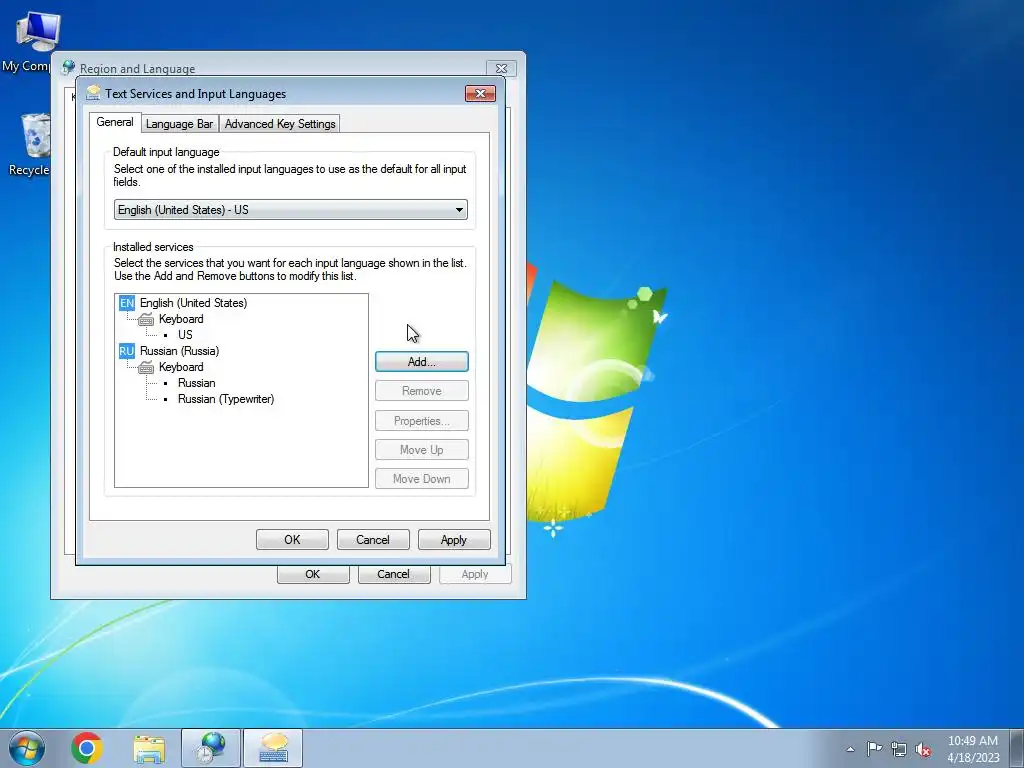Click the RU language badge icon
The width and height of the screenshot is (1024, 768).
[127, 351]
